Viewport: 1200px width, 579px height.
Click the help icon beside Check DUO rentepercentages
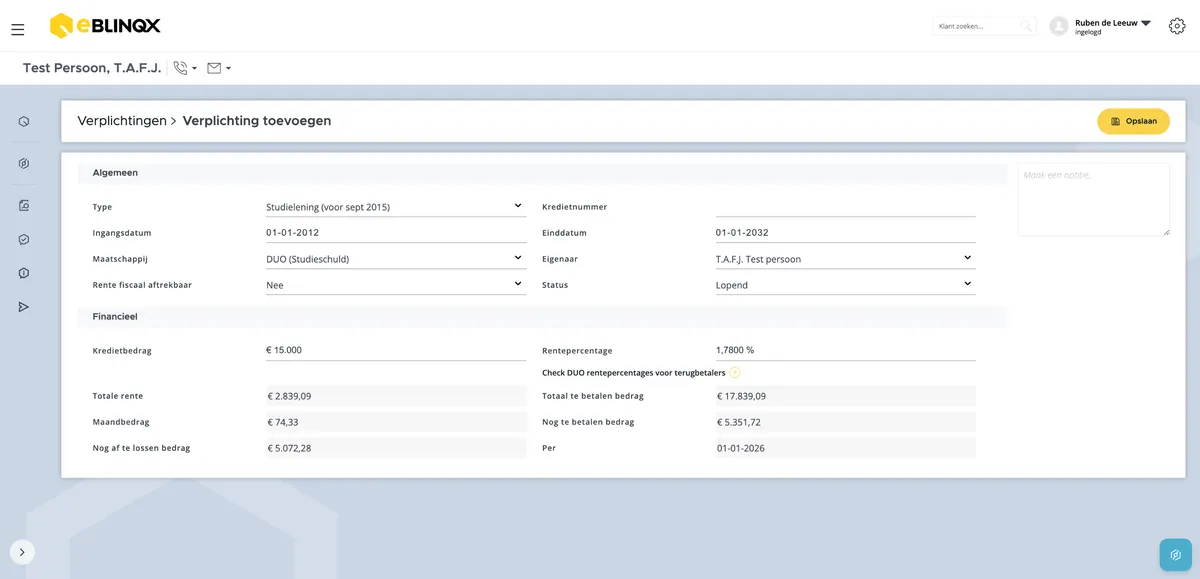(735, 373)
